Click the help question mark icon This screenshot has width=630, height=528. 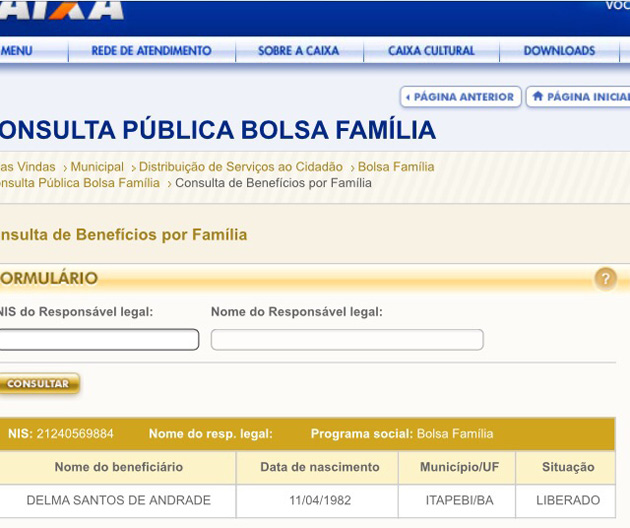(x=605, y=279)
